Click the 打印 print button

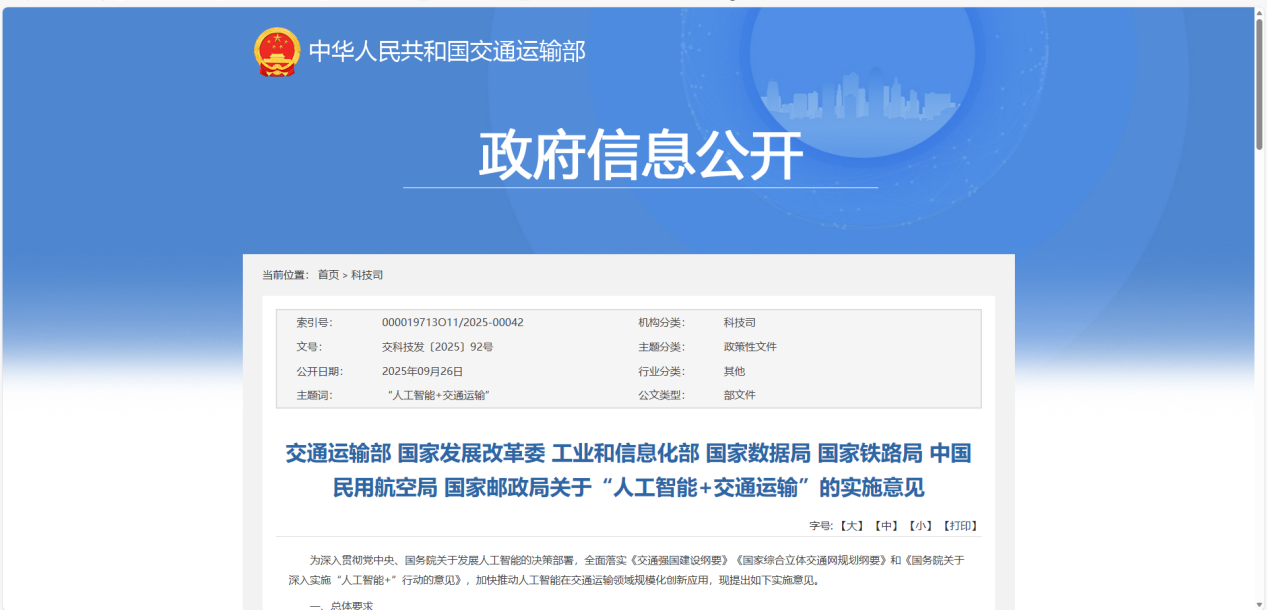(960, 525)
